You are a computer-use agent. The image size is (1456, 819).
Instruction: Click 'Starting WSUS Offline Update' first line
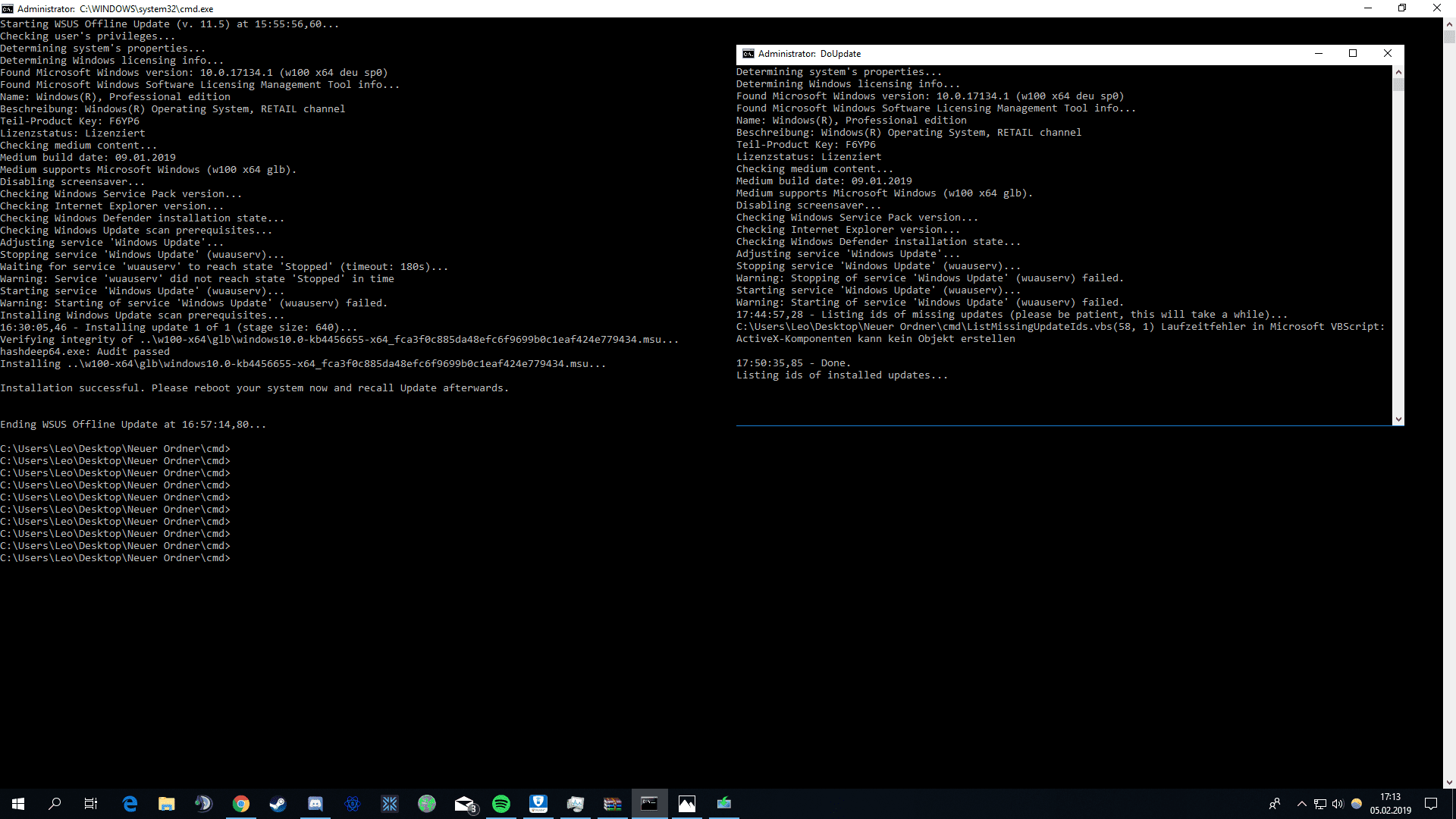(170, 24)
